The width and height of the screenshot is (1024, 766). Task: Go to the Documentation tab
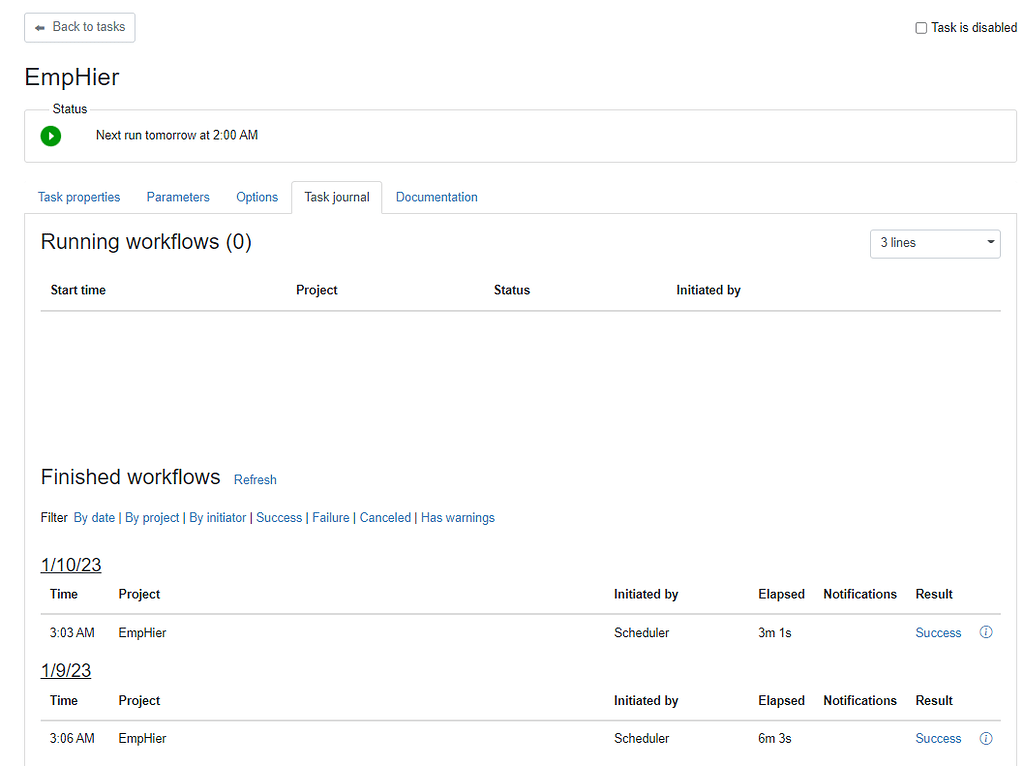pos(436,197)
